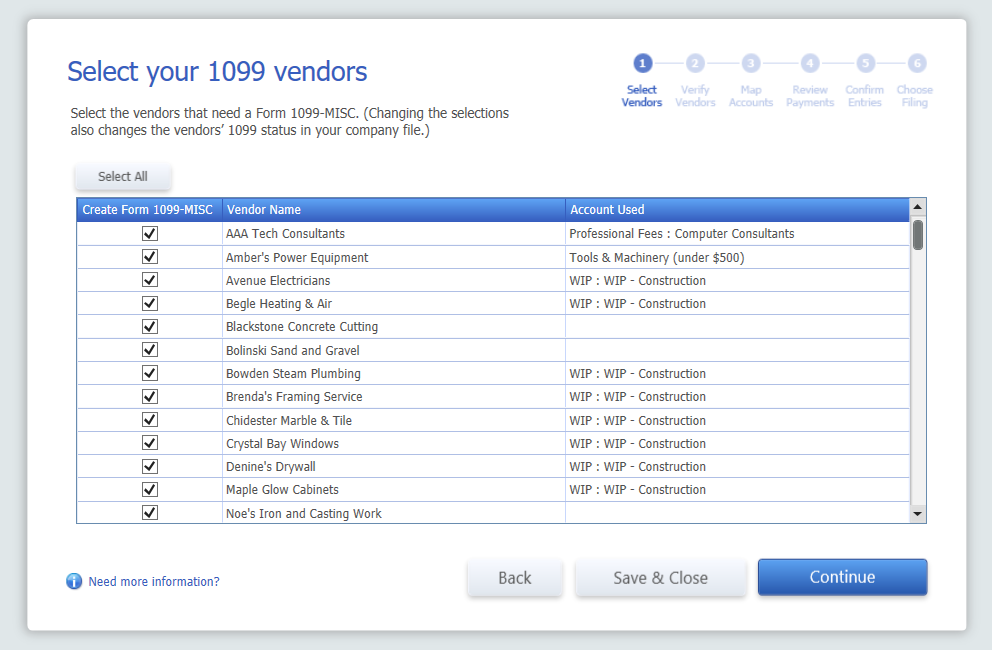
Task: Click step 1 Select Vendors circle
Action: tap(642, 63)
